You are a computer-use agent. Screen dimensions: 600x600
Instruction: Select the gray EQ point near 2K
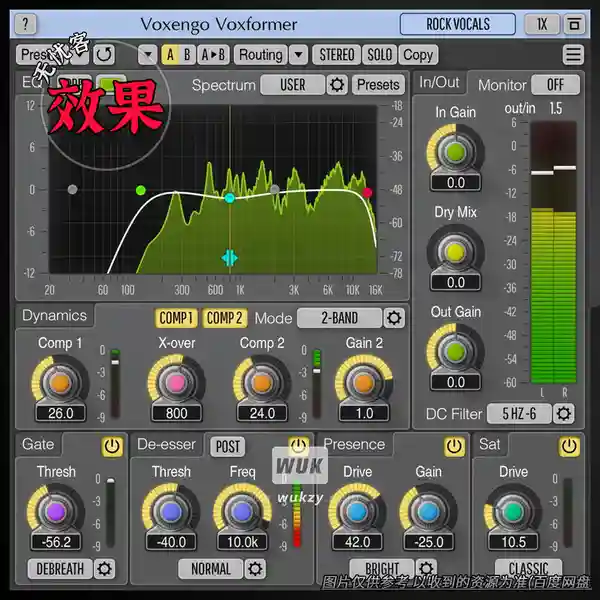click(x=274, y=189)
